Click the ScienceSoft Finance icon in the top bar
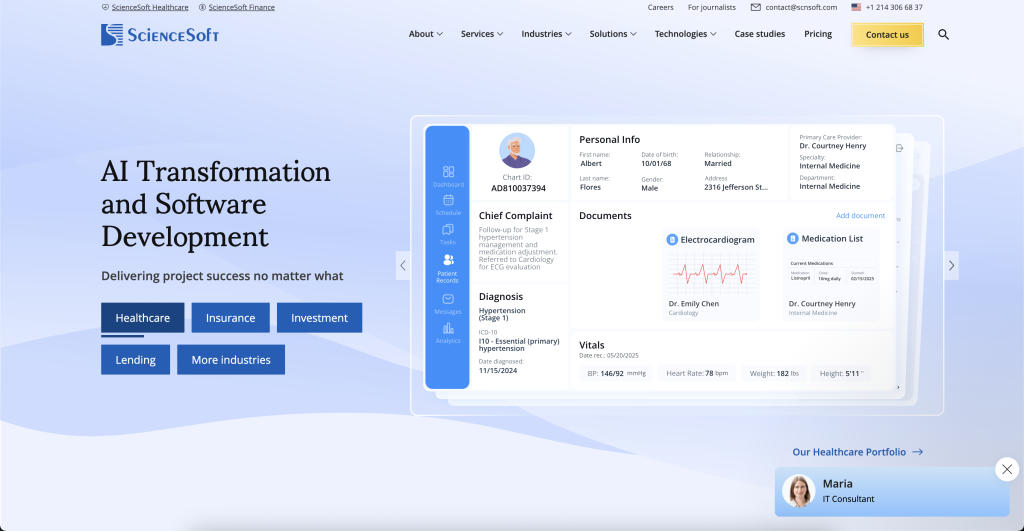The height and width of the screenshot is (531, 1024). click(202, 7)
